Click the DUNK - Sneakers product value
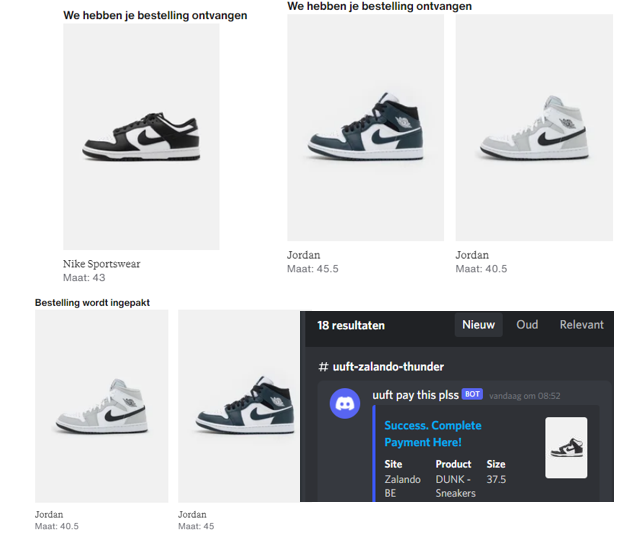This screenshot has width=634, height=544. point(455,486)
